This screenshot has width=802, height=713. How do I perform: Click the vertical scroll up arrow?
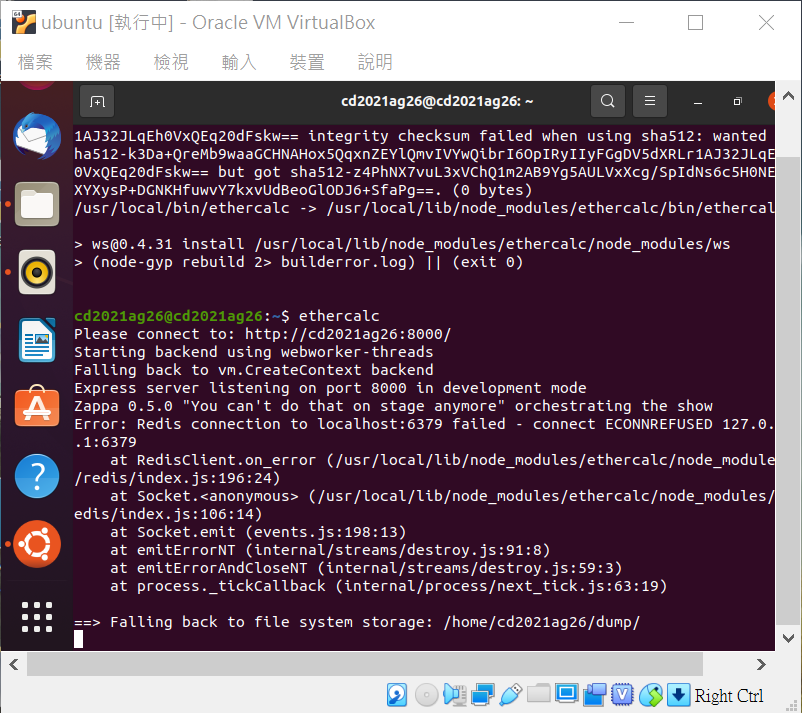788,96
